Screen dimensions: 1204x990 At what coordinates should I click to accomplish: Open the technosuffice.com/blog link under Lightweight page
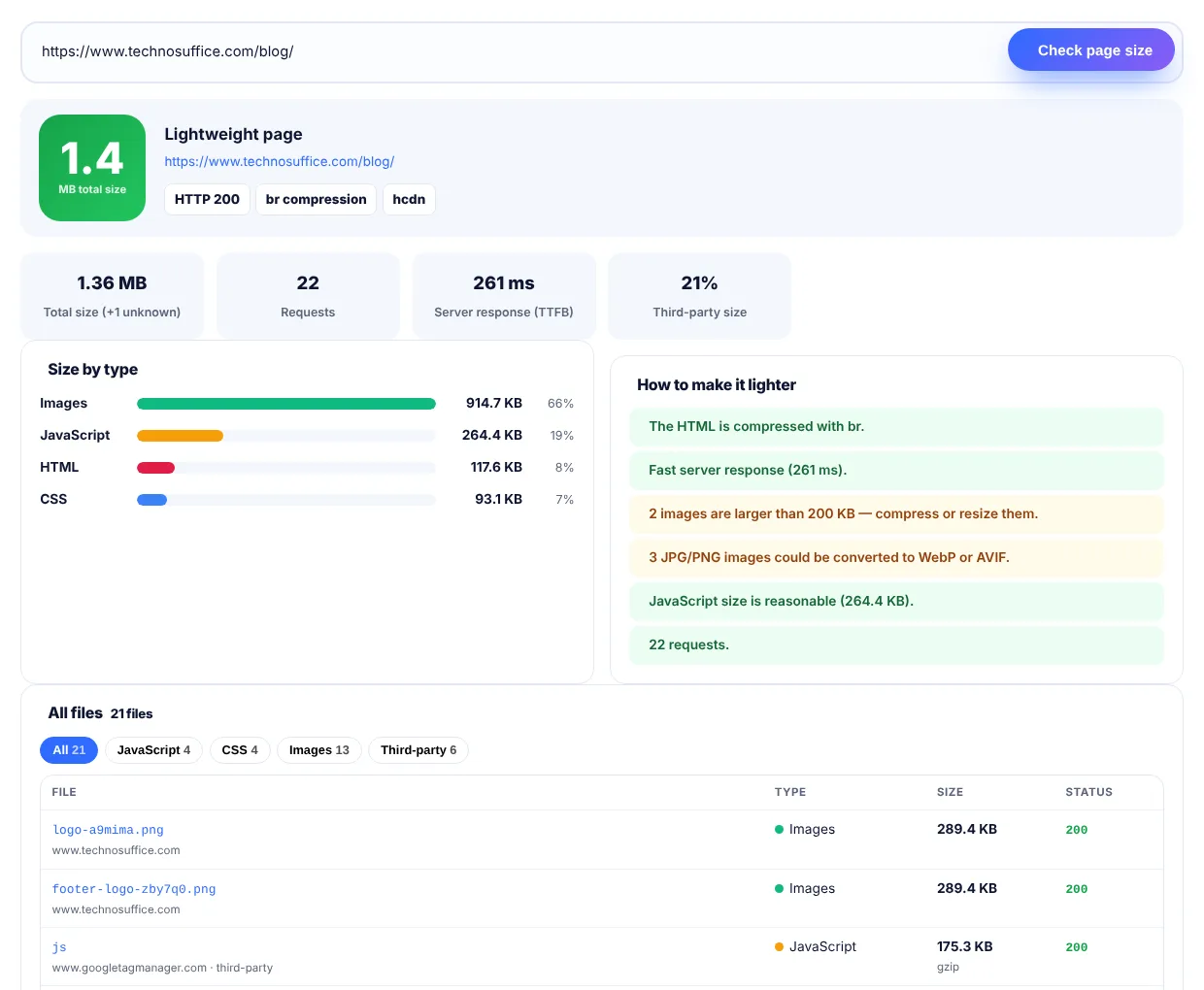tap(279, 161)
